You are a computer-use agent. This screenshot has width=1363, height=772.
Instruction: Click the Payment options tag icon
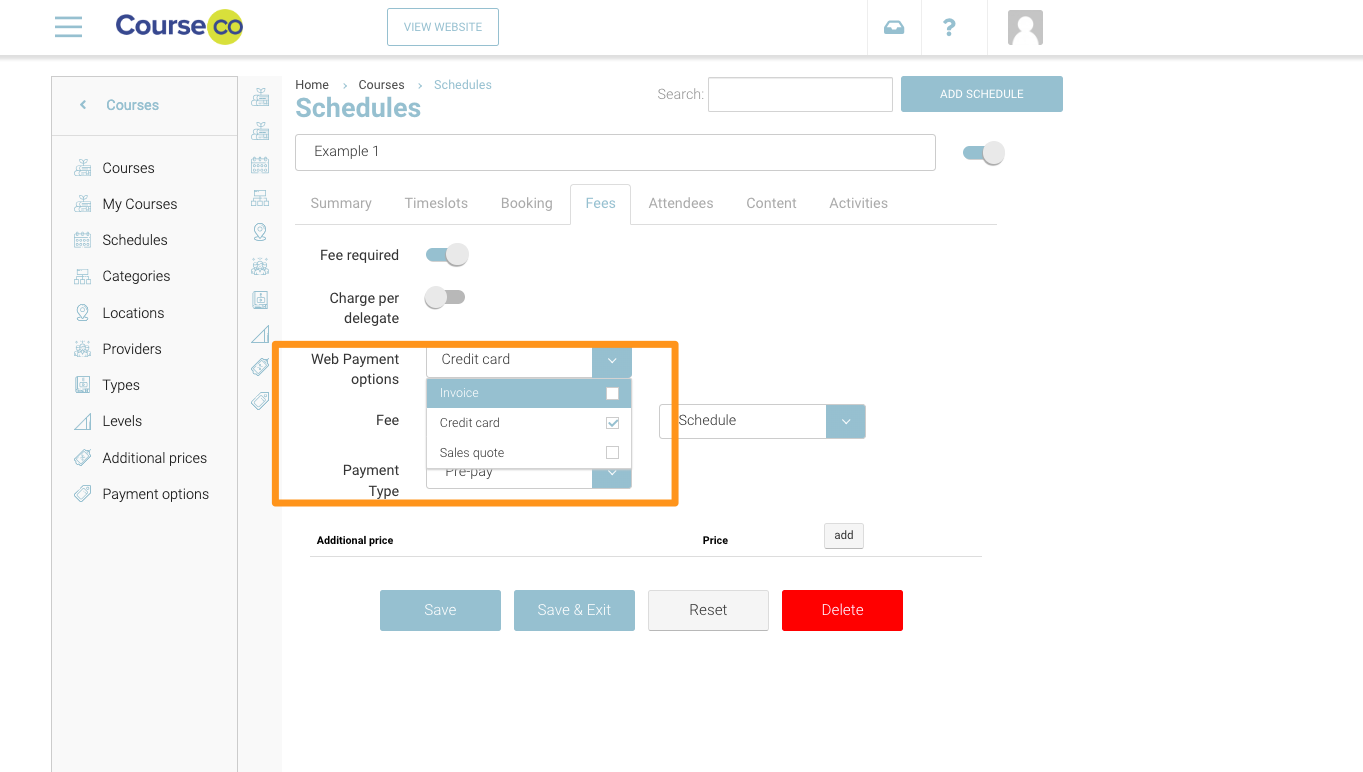pos(83,494)
